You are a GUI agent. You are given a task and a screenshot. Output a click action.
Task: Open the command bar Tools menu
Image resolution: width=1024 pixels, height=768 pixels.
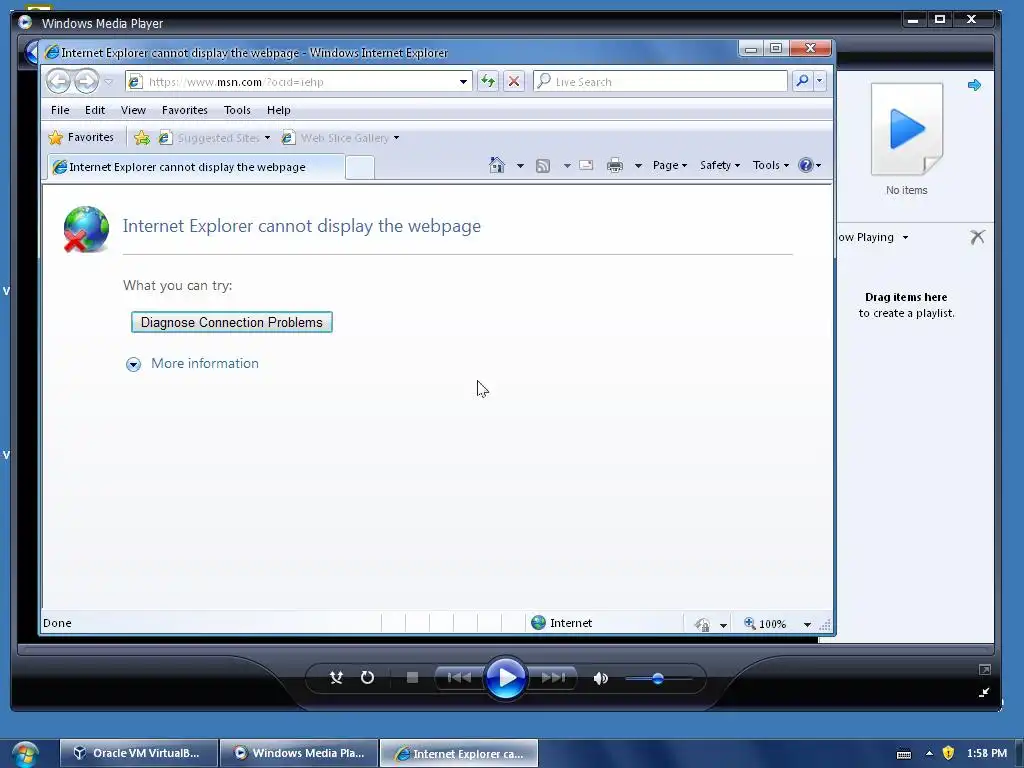tap(771, 165)
